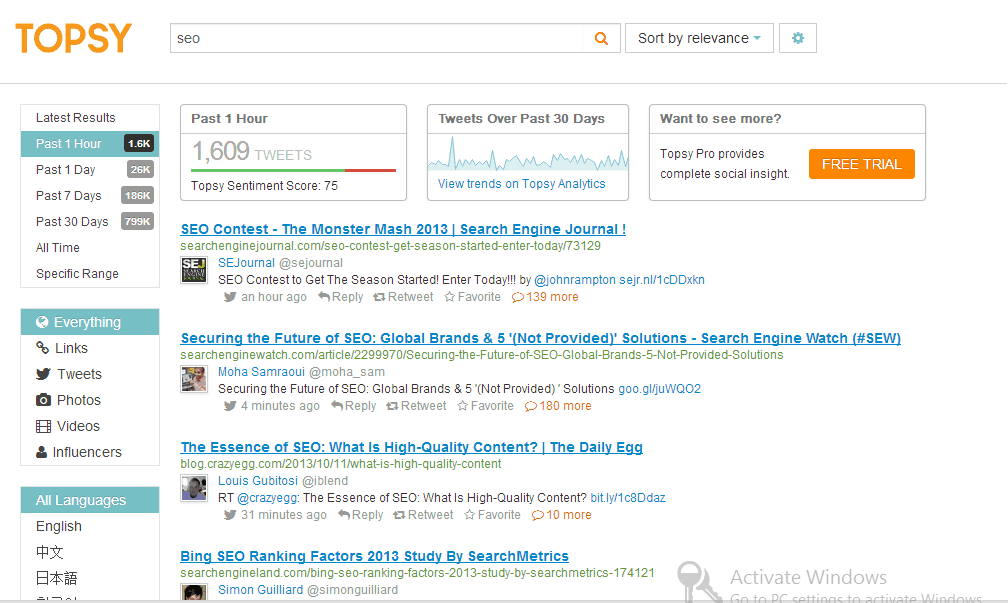Select Past 7 Days filter
The height and width of the screenshot is (603, 1008).
pos(90,195)
